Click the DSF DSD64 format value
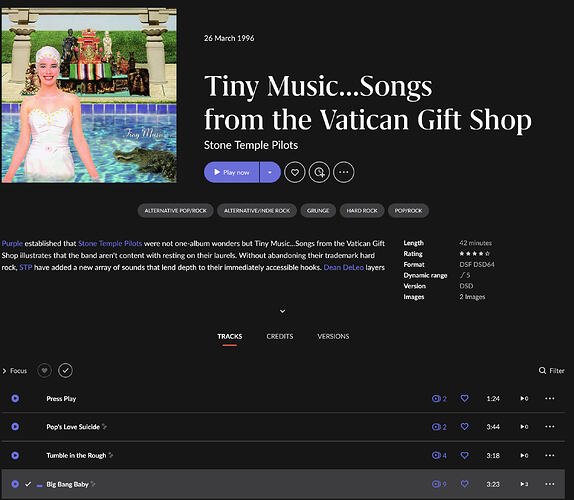The image size is (574, 500). click(x=477, y=264)
